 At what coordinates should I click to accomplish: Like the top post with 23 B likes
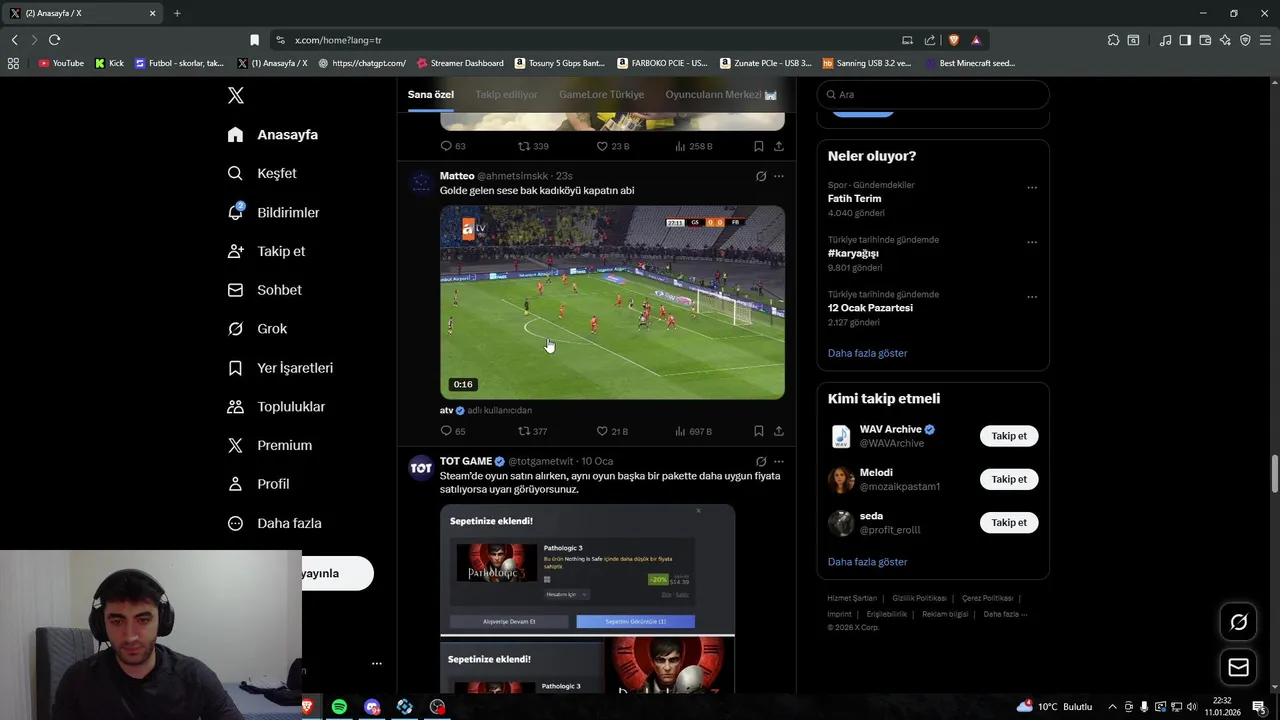[x=612, y=146]
